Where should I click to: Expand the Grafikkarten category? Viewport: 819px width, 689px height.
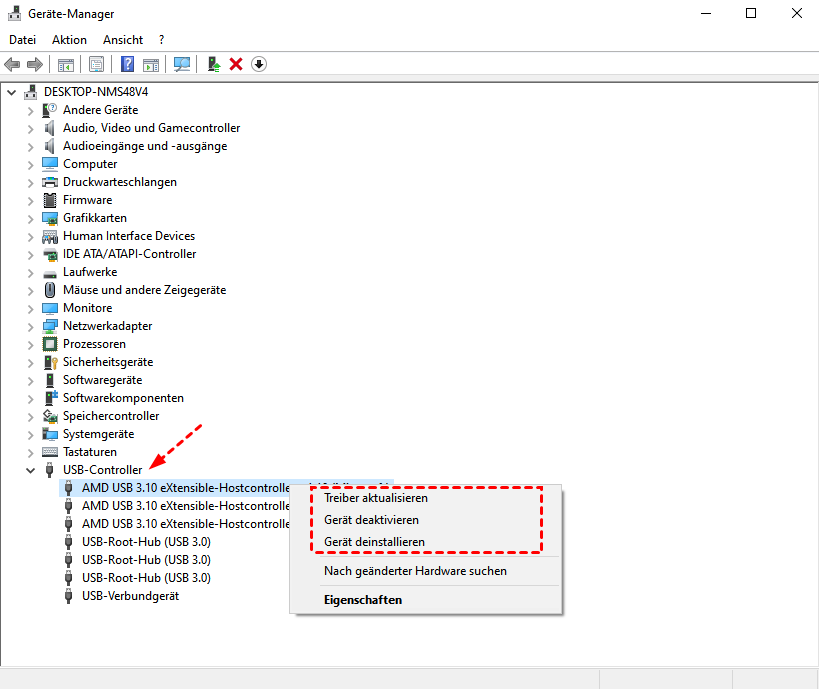(30, 218)
